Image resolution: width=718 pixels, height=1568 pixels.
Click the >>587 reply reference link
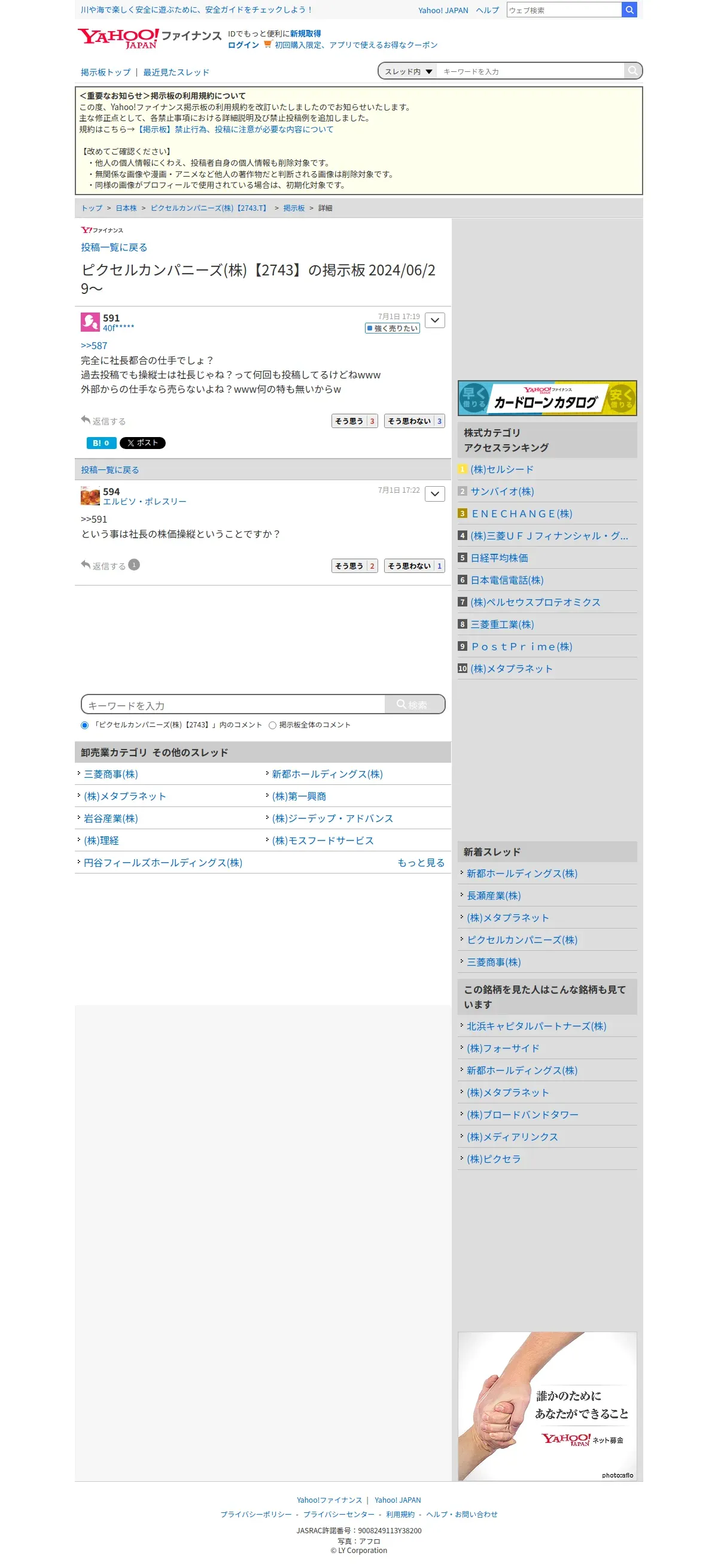[94, 345]
